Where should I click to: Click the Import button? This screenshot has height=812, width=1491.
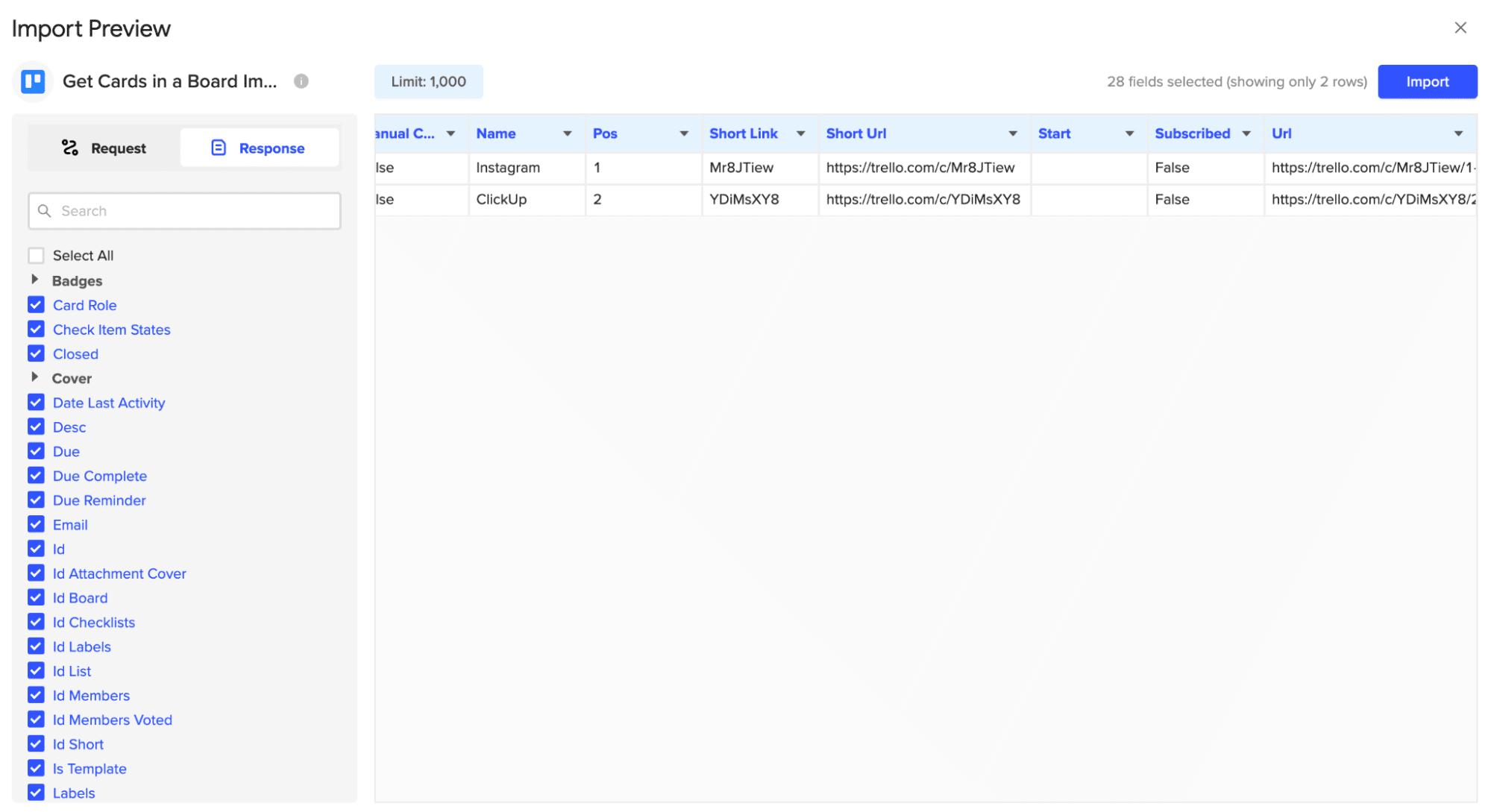[1427, 81]
